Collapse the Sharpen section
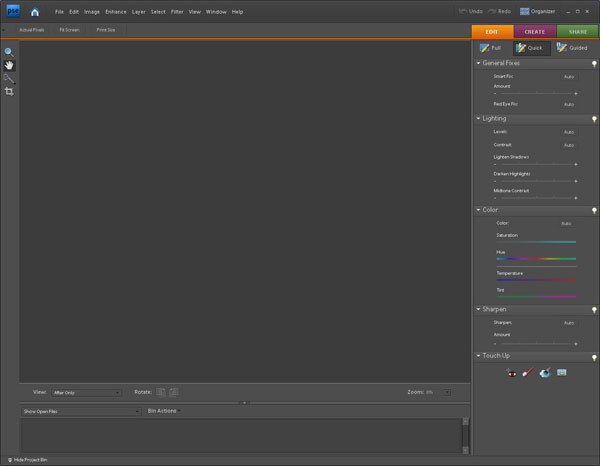600x466 pixels. (x=478, y=309)
